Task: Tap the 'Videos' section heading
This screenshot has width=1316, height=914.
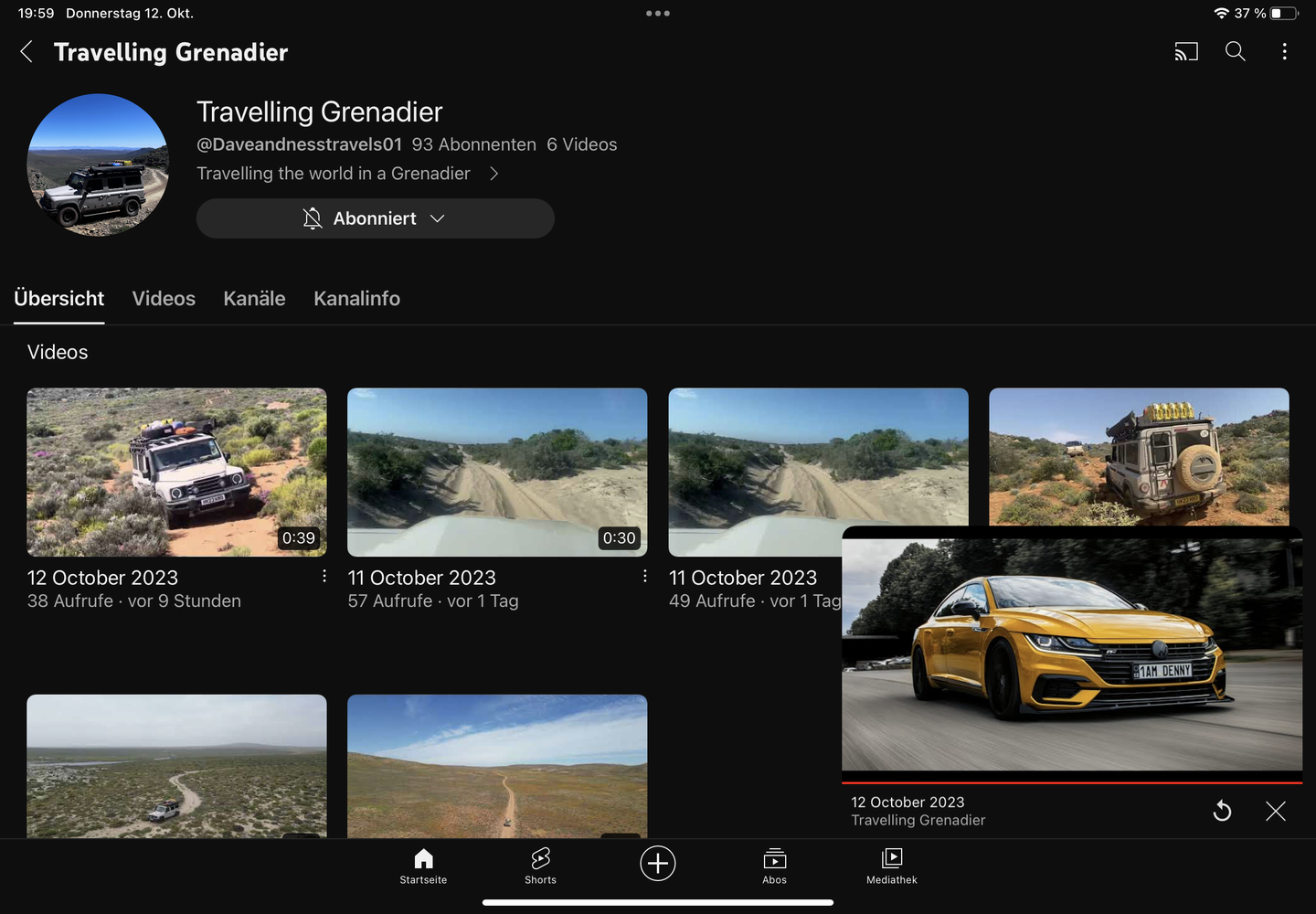Action: [x=58, y=352]
